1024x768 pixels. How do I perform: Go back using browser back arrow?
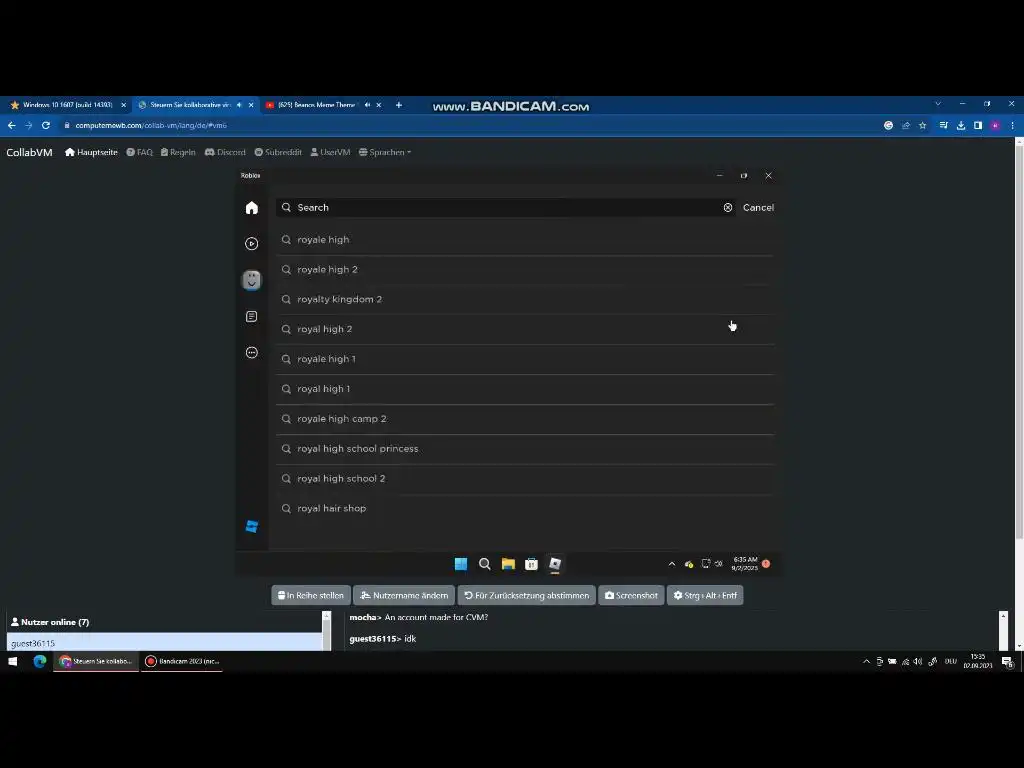12,125
